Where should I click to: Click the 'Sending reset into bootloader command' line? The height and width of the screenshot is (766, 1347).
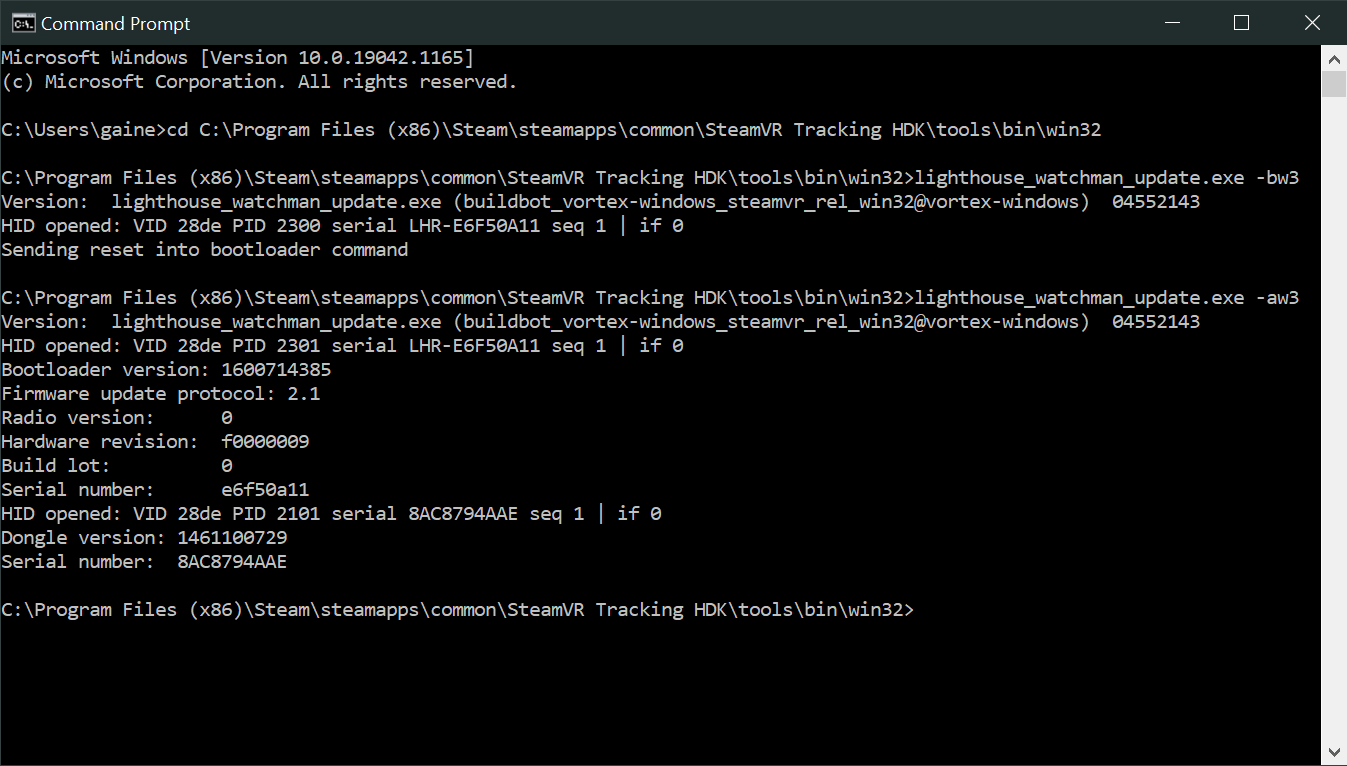[x=205, y=250]
